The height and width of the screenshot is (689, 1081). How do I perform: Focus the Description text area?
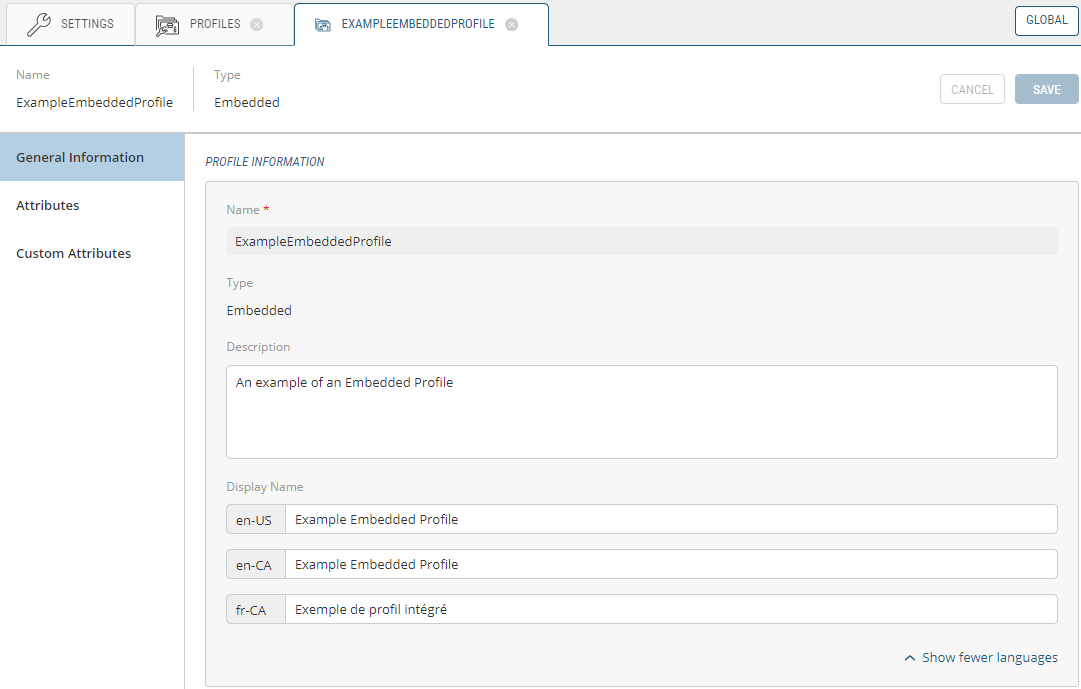pyautogui.click(x=641, y=412)
